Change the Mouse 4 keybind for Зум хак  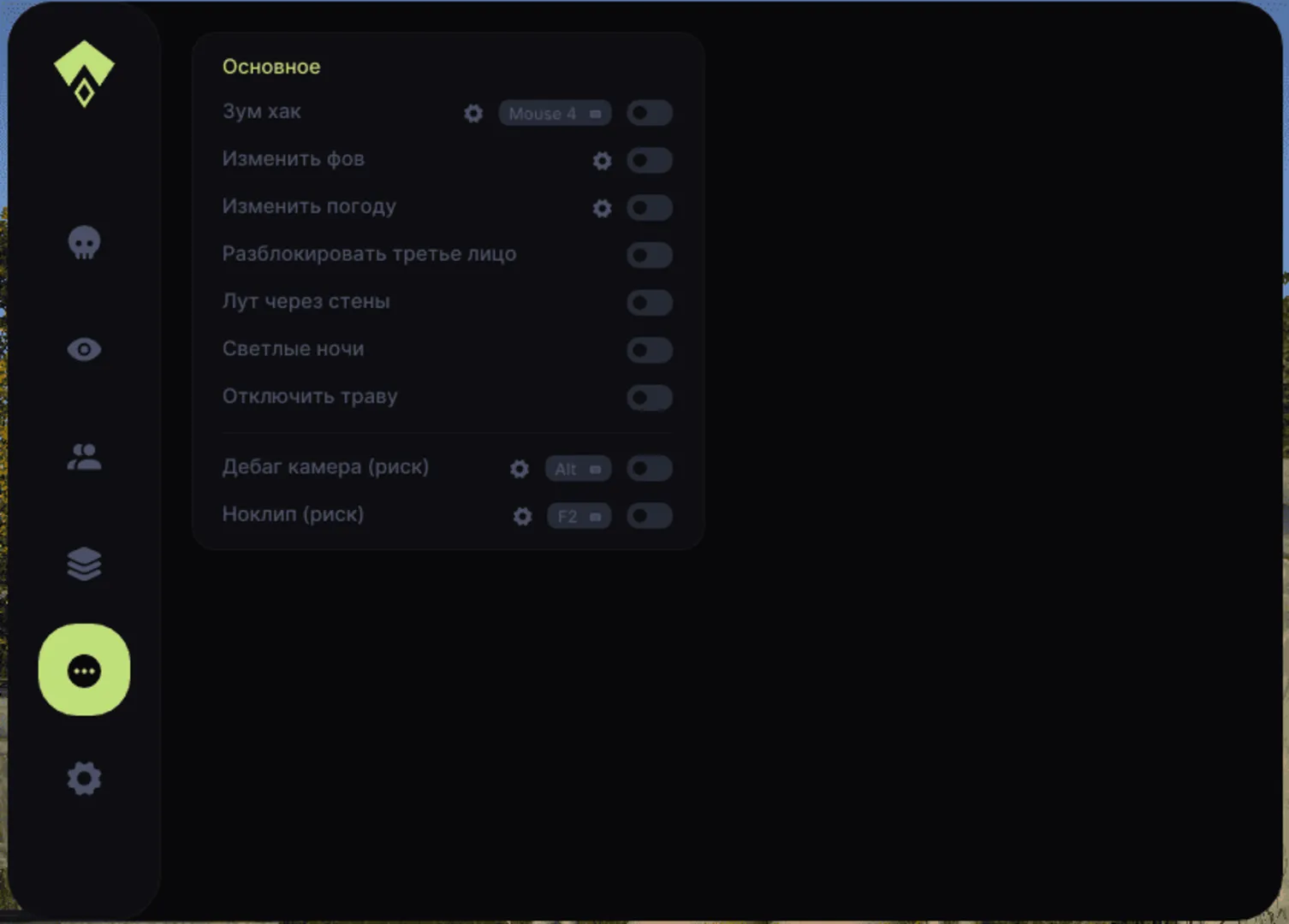tap(555, 113)
